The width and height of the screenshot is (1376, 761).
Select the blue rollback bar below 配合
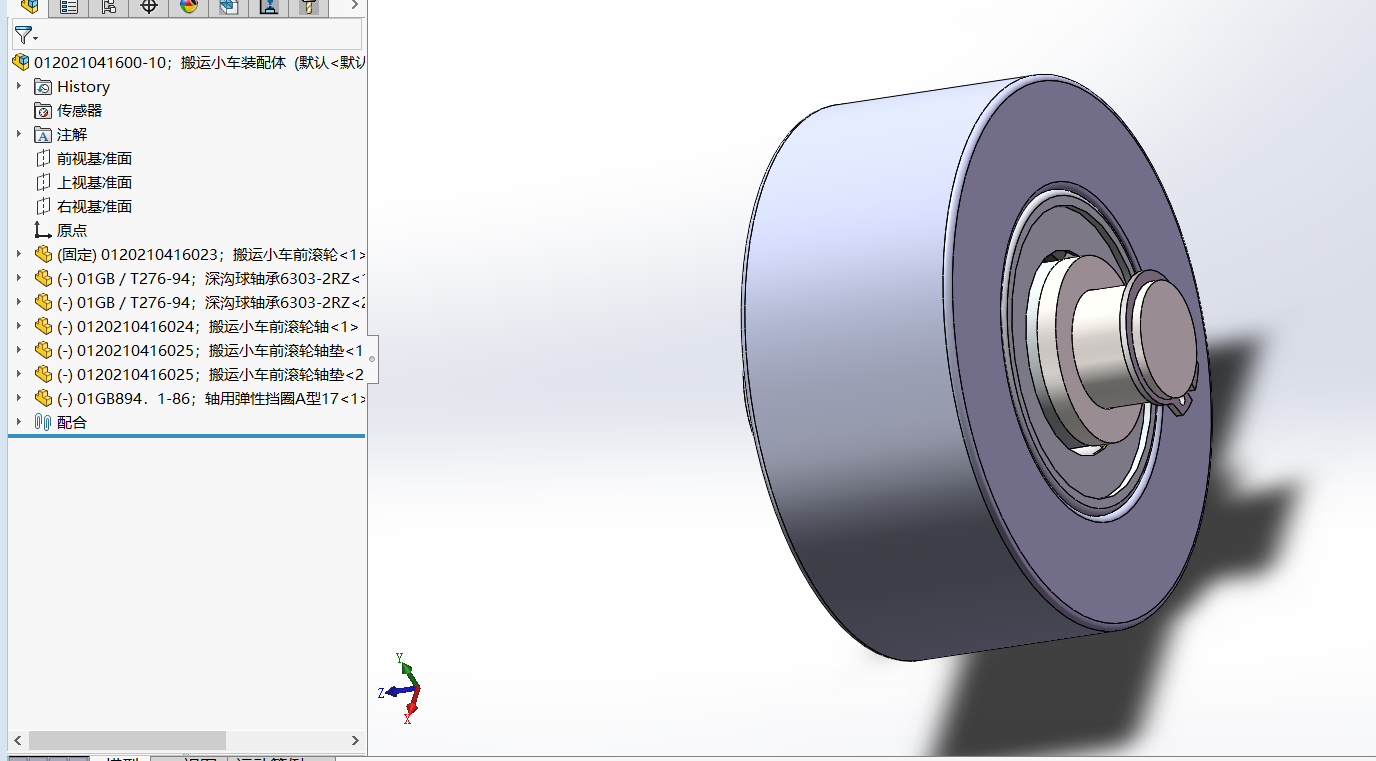(x=186, y=436)
